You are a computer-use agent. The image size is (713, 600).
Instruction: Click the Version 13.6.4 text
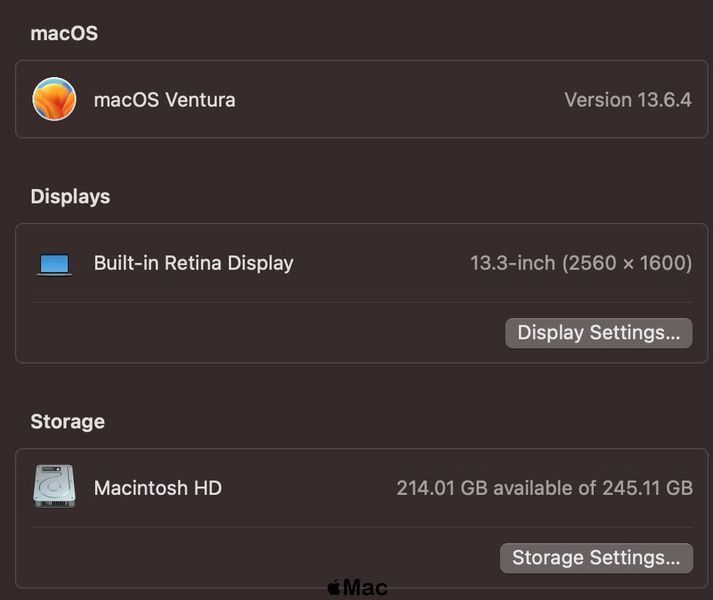point(628,100)
